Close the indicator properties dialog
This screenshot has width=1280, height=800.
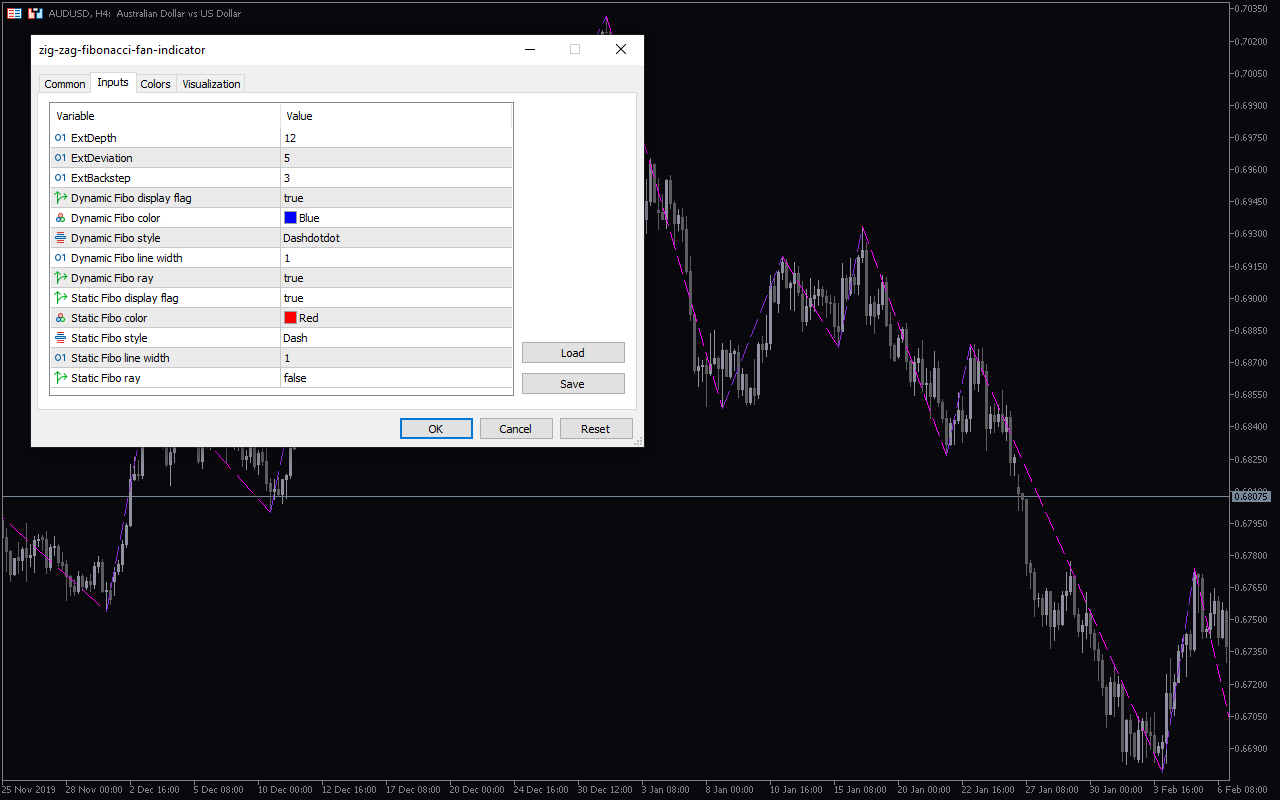click(x=621, y=49)
